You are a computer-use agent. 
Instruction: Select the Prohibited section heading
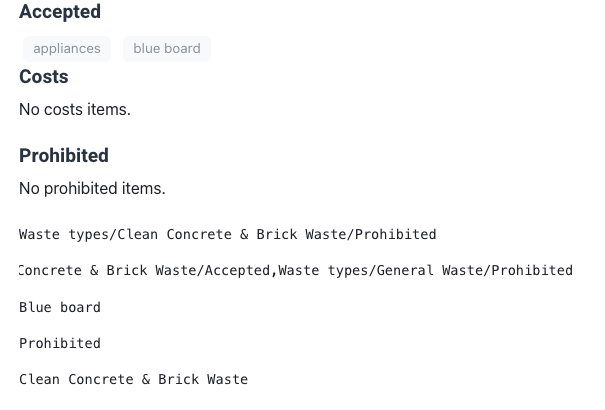tap(64, 155)
